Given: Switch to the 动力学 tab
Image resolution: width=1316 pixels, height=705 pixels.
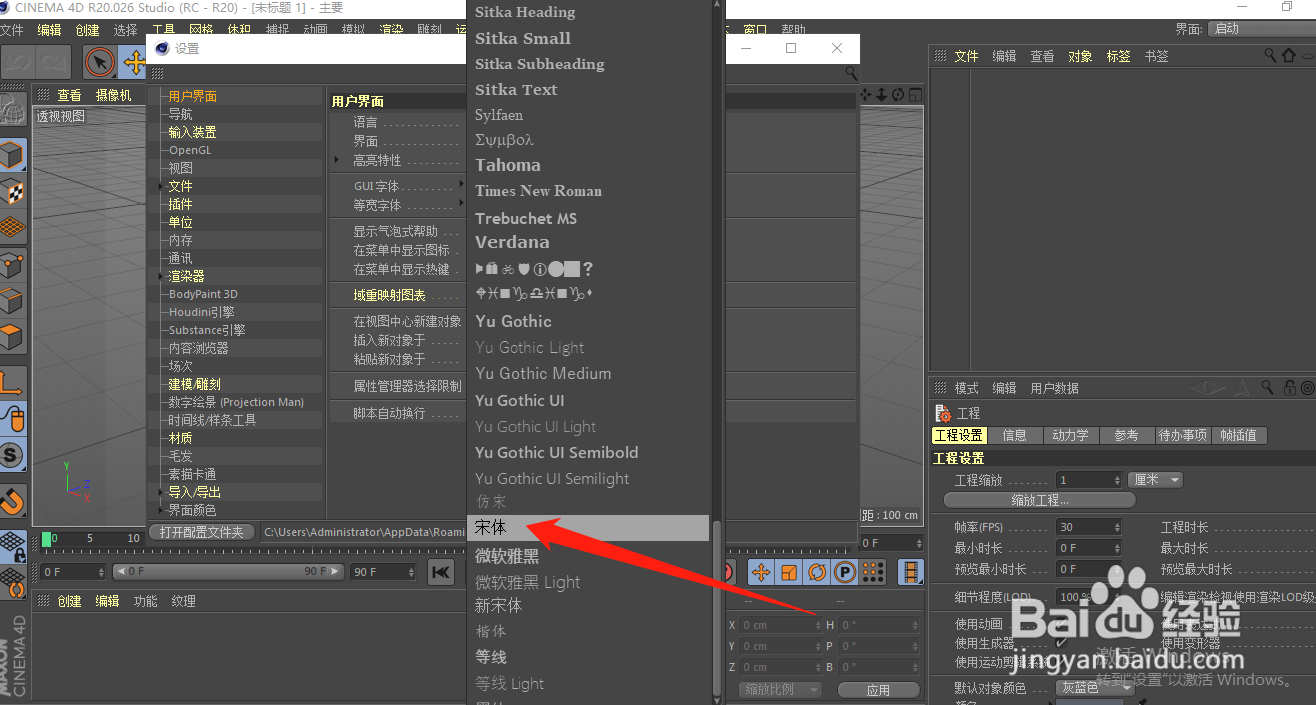Looking at the screenshot, I should pyautogui.click(x=1070, y=435).
